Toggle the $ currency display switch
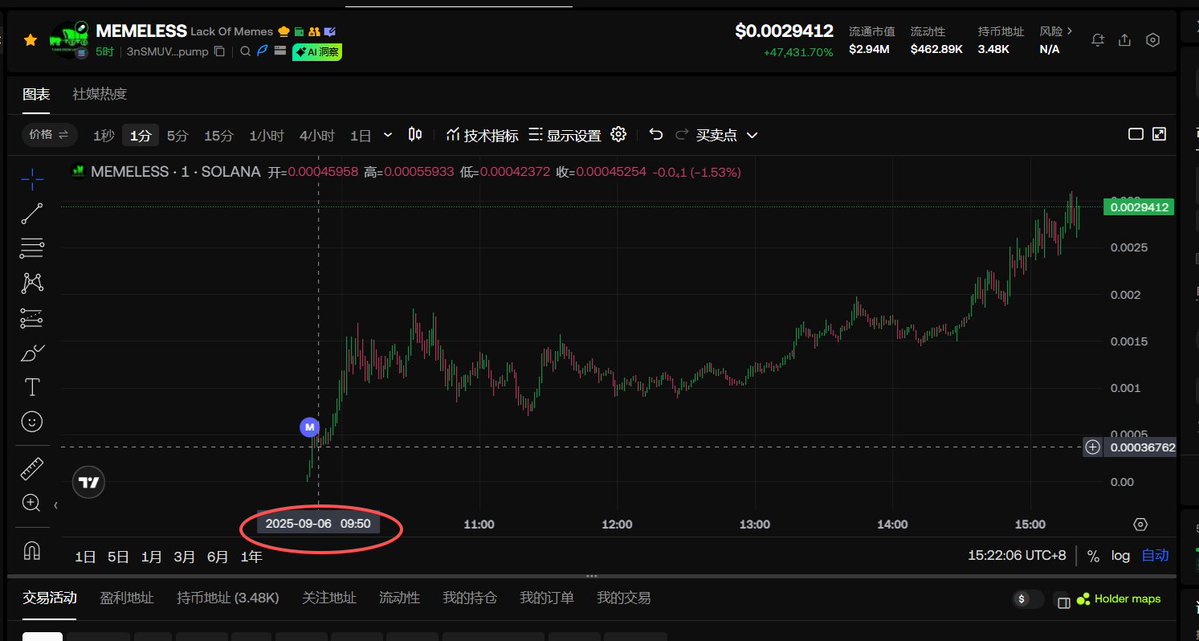Viewport: 1199px width, 641px height. (x=1028, y=600)
